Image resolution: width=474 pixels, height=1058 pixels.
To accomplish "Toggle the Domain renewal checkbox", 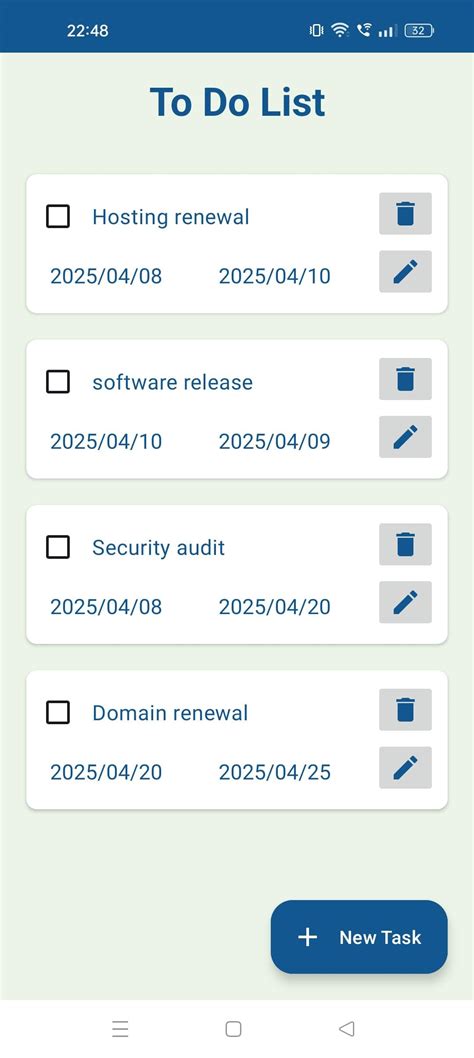I will tap(58, 713).
